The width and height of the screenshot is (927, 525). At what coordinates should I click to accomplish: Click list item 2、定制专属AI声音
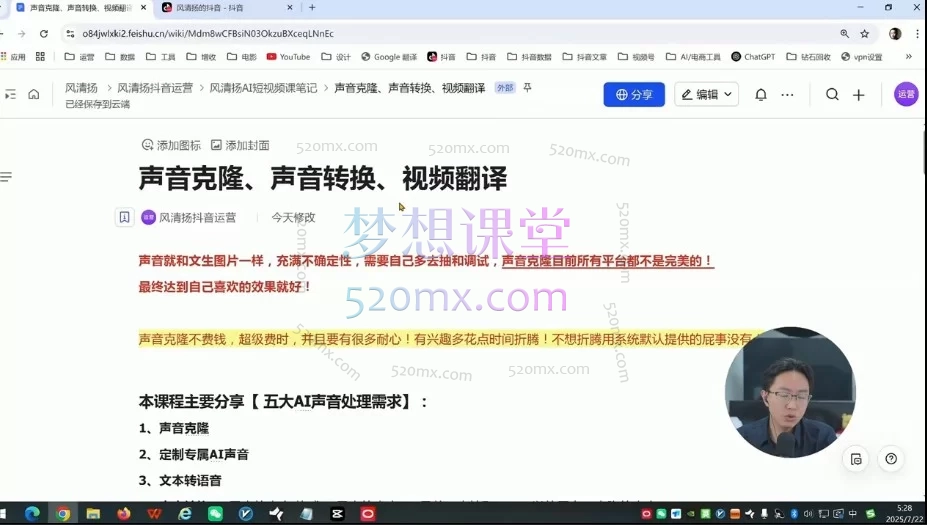pyautogui.click(x=194, y=454)
